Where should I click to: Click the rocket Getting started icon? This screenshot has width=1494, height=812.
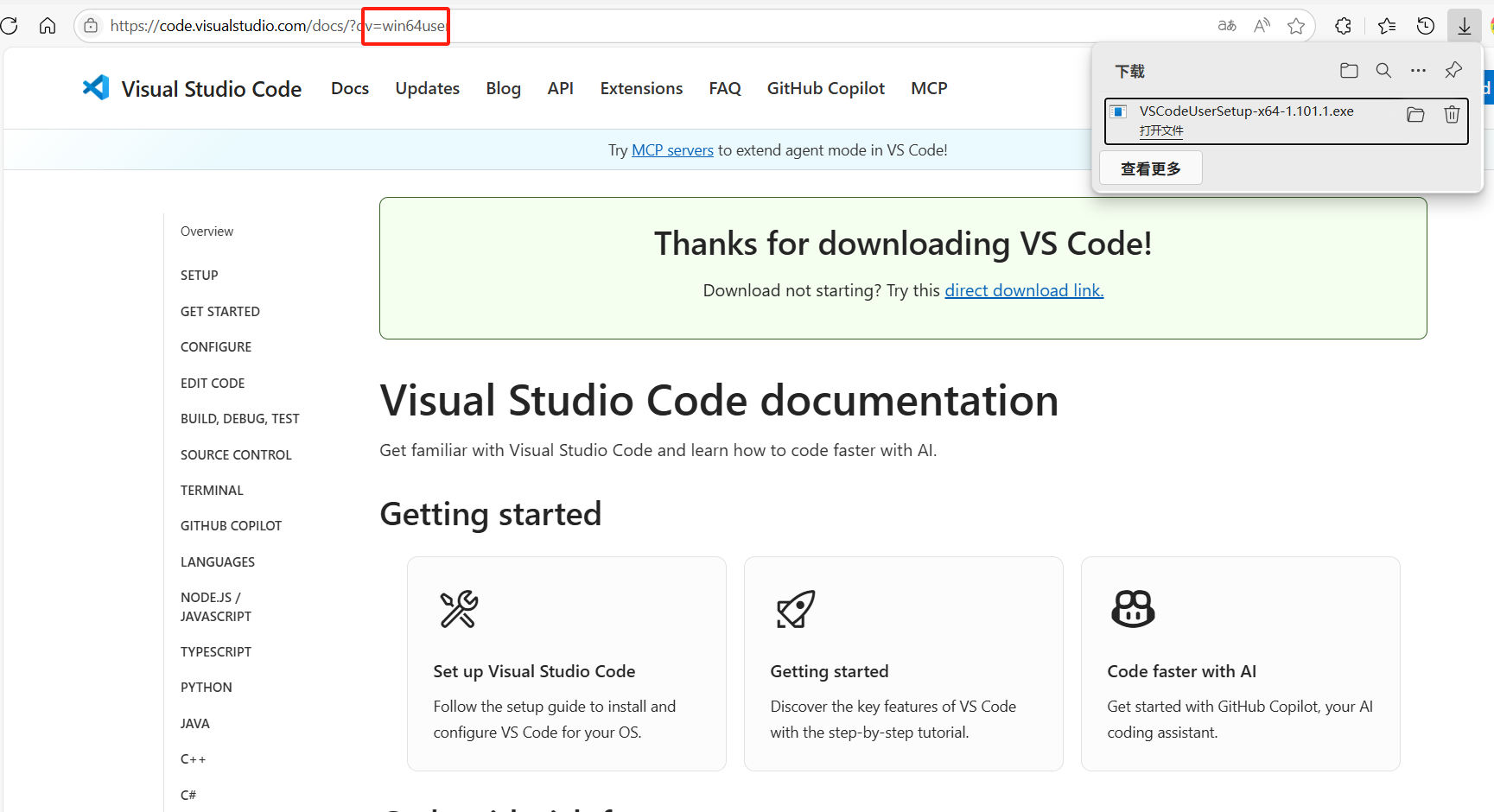click(x=796, y=609)
